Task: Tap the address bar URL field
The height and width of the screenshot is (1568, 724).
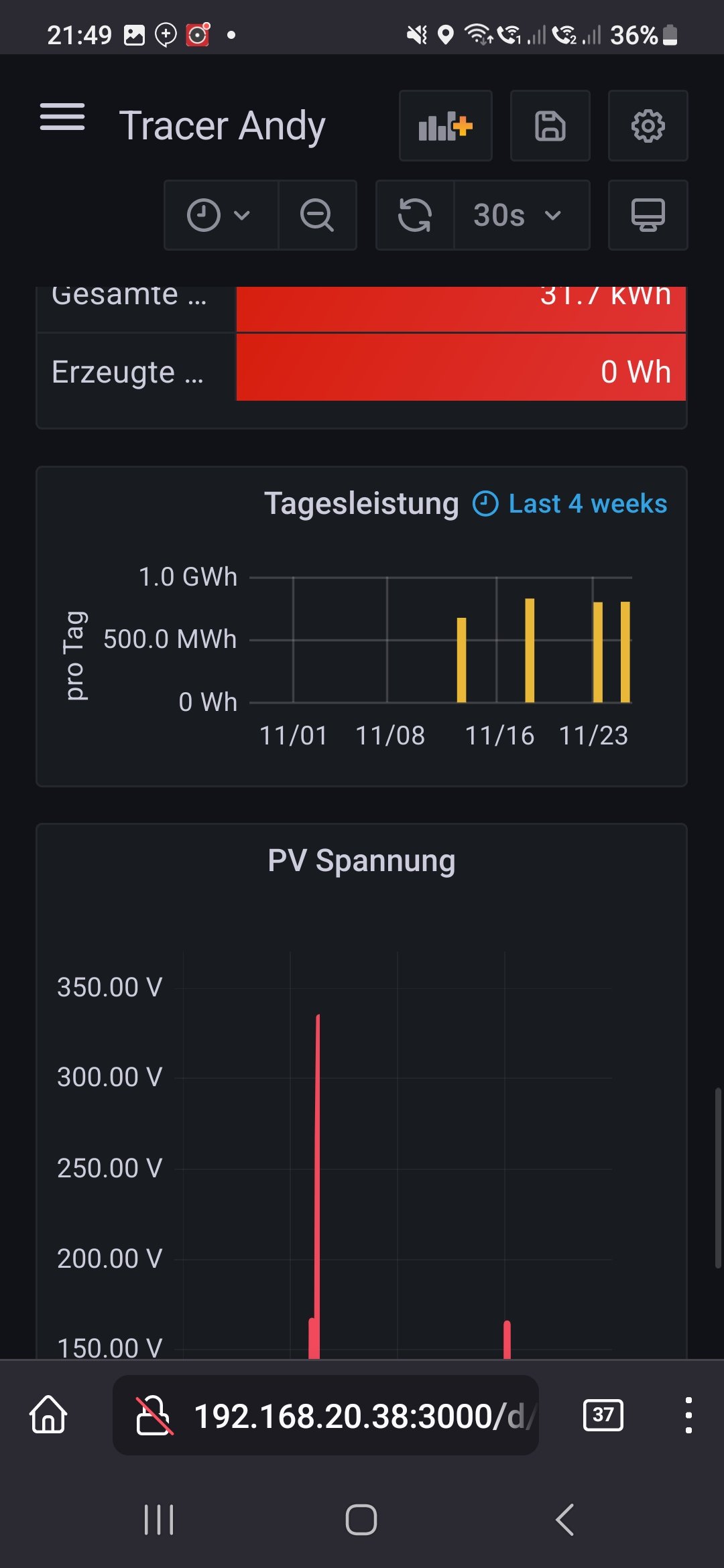Action: pos(359,1416)
